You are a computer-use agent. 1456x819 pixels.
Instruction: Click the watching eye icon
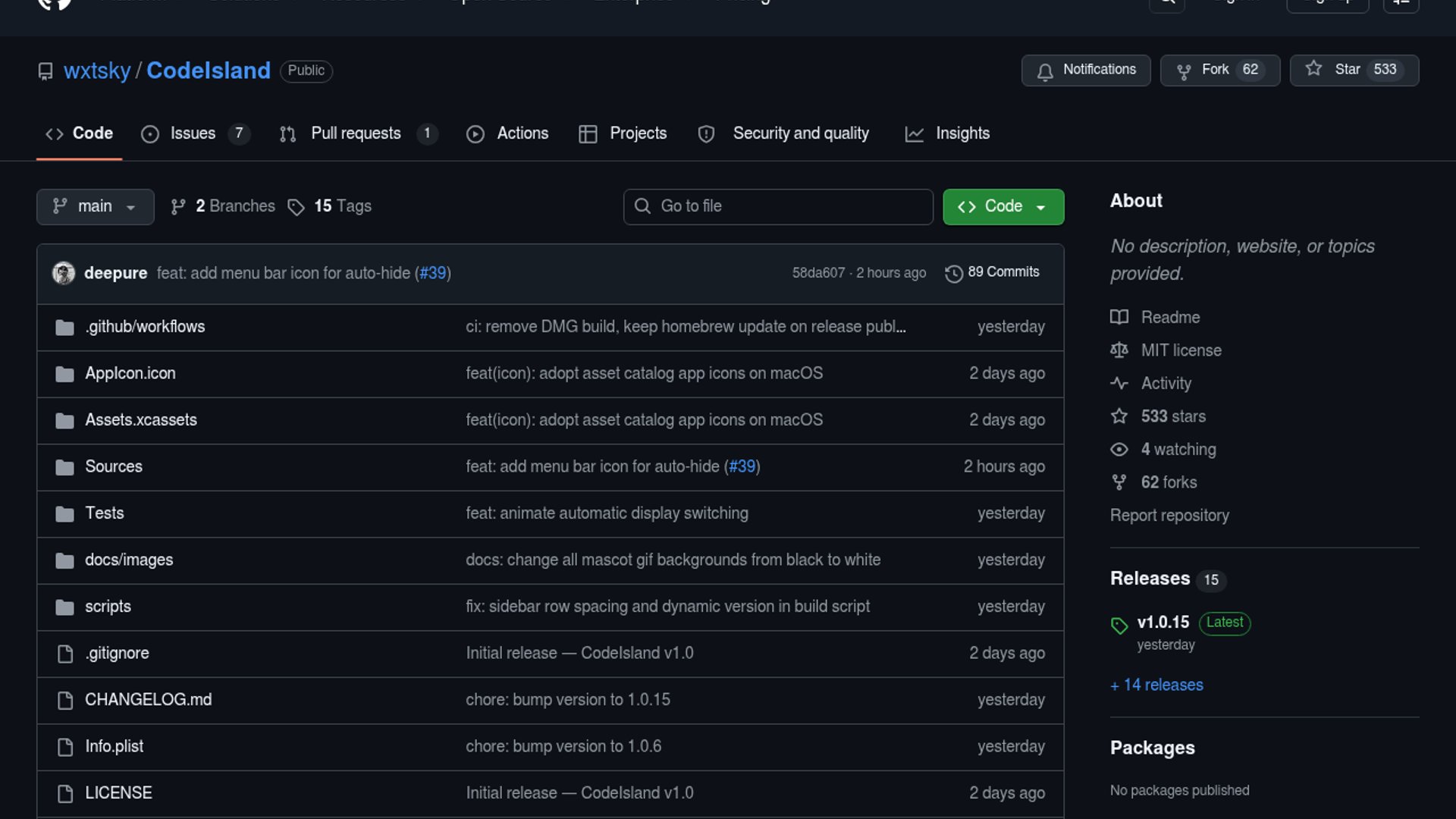coord(1119,450)
